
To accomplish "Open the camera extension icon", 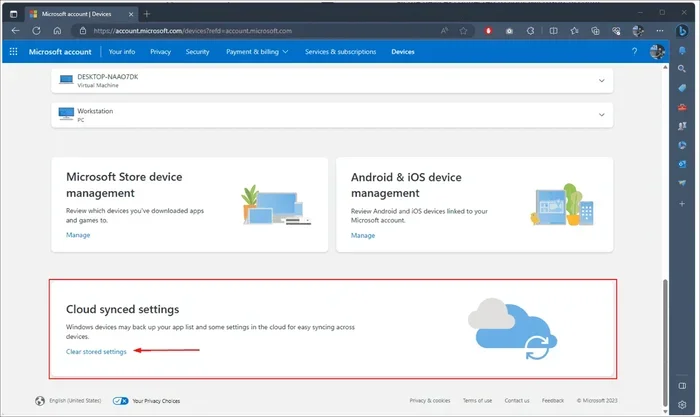I will tap(509, 31).
